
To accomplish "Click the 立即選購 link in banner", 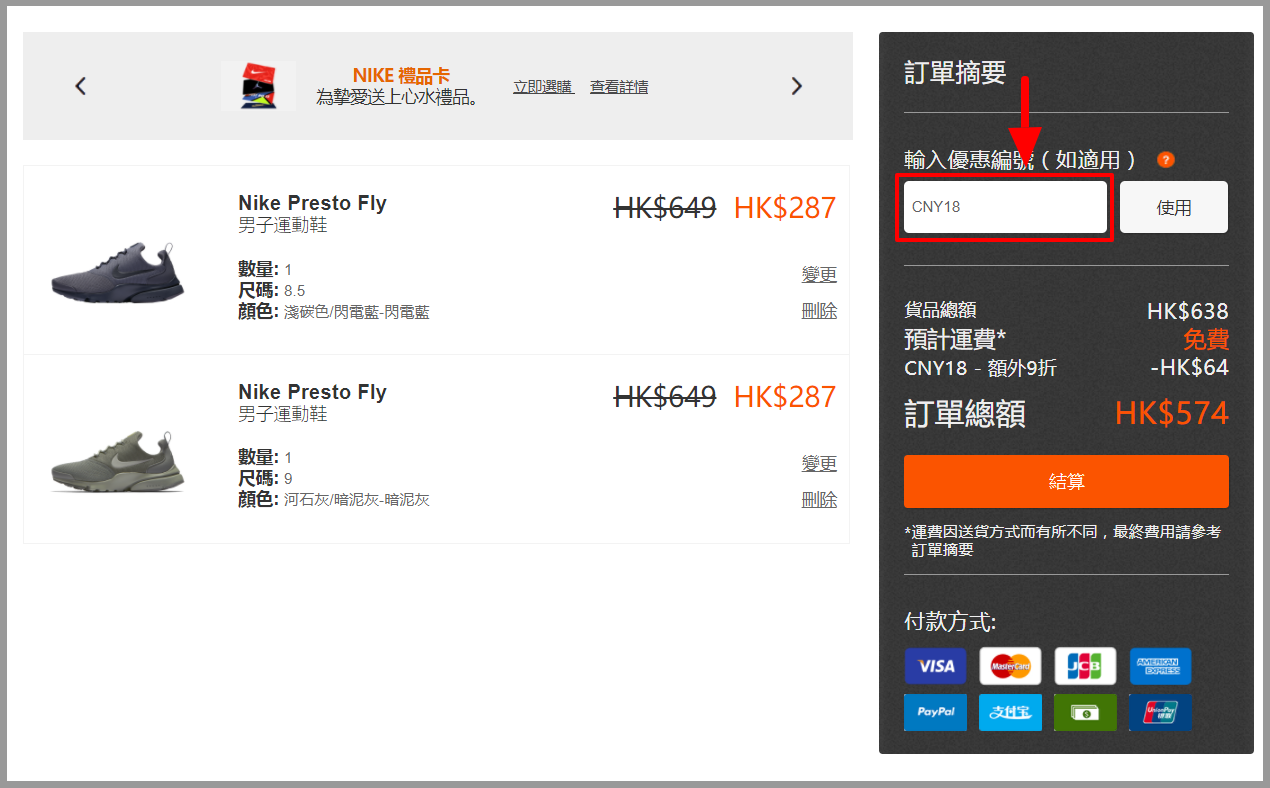I will click(543, 87).
